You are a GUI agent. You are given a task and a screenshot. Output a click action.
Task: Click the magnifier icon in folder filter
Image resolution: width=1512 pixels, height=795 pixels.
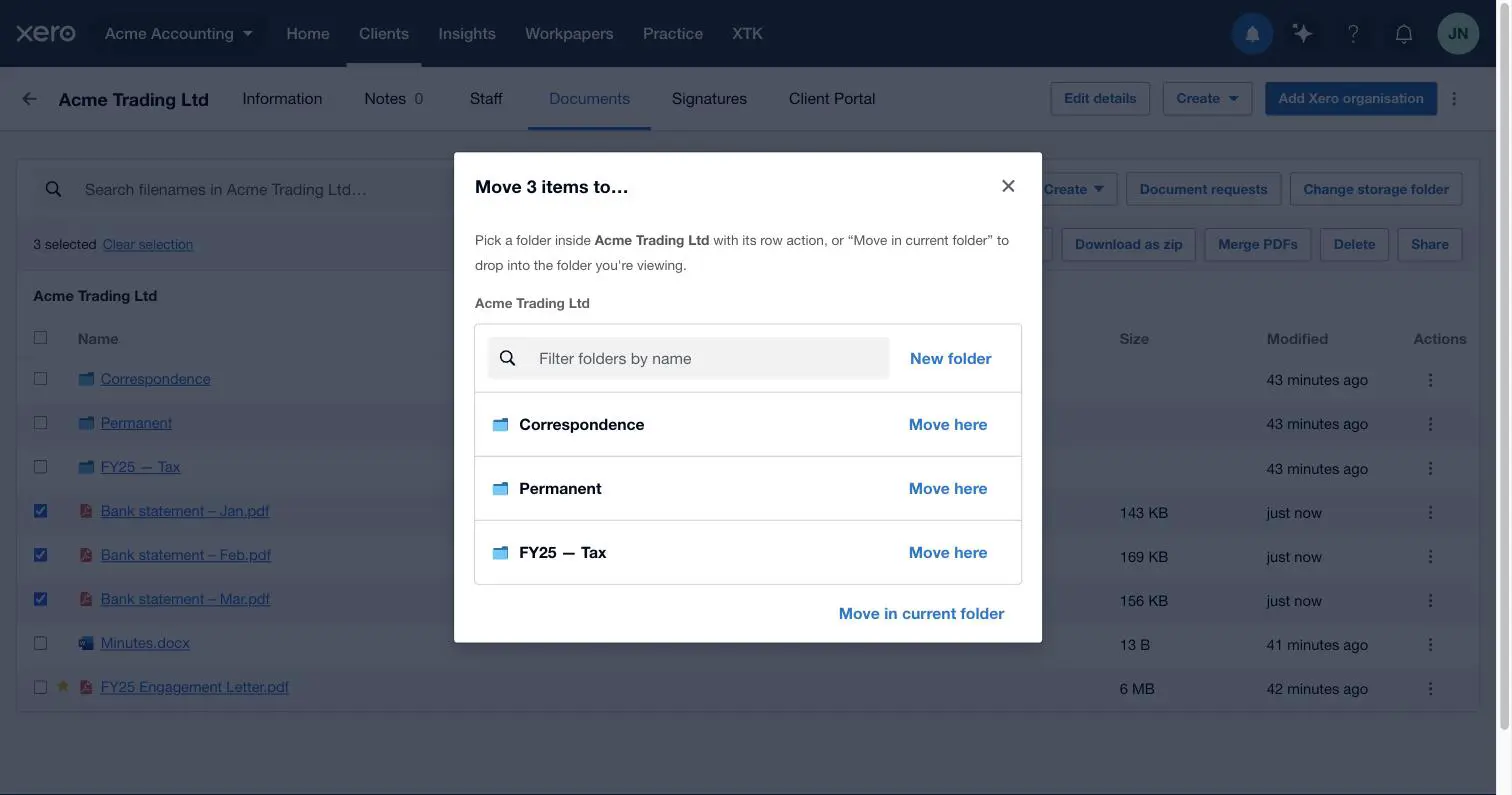pyautogui.click(x=508, y=358)
